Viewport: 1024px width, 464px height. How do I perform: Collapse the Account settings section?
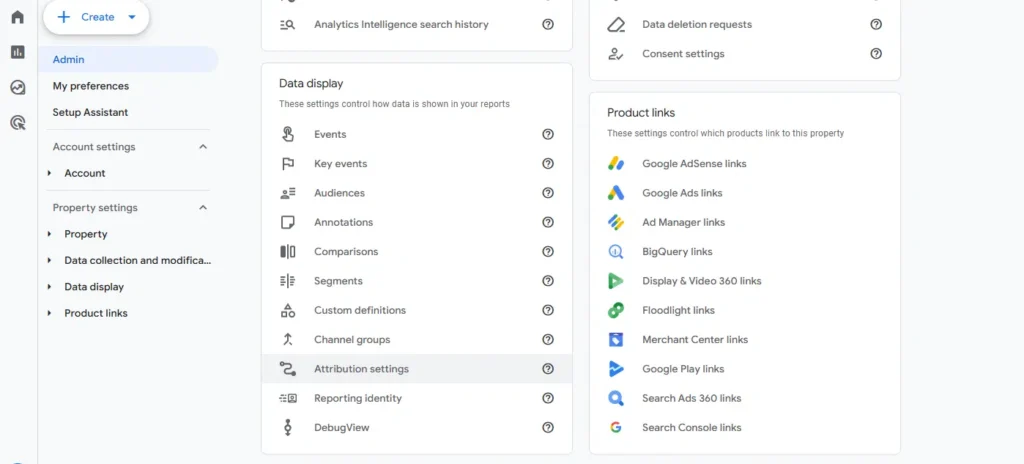[x=203, y=147]
